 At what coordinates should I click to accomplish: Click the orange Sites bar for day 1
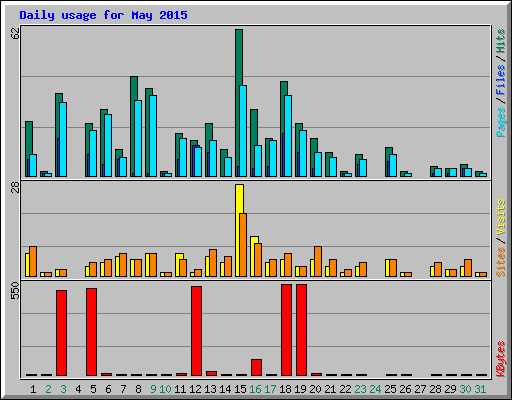tap(33, 262)
